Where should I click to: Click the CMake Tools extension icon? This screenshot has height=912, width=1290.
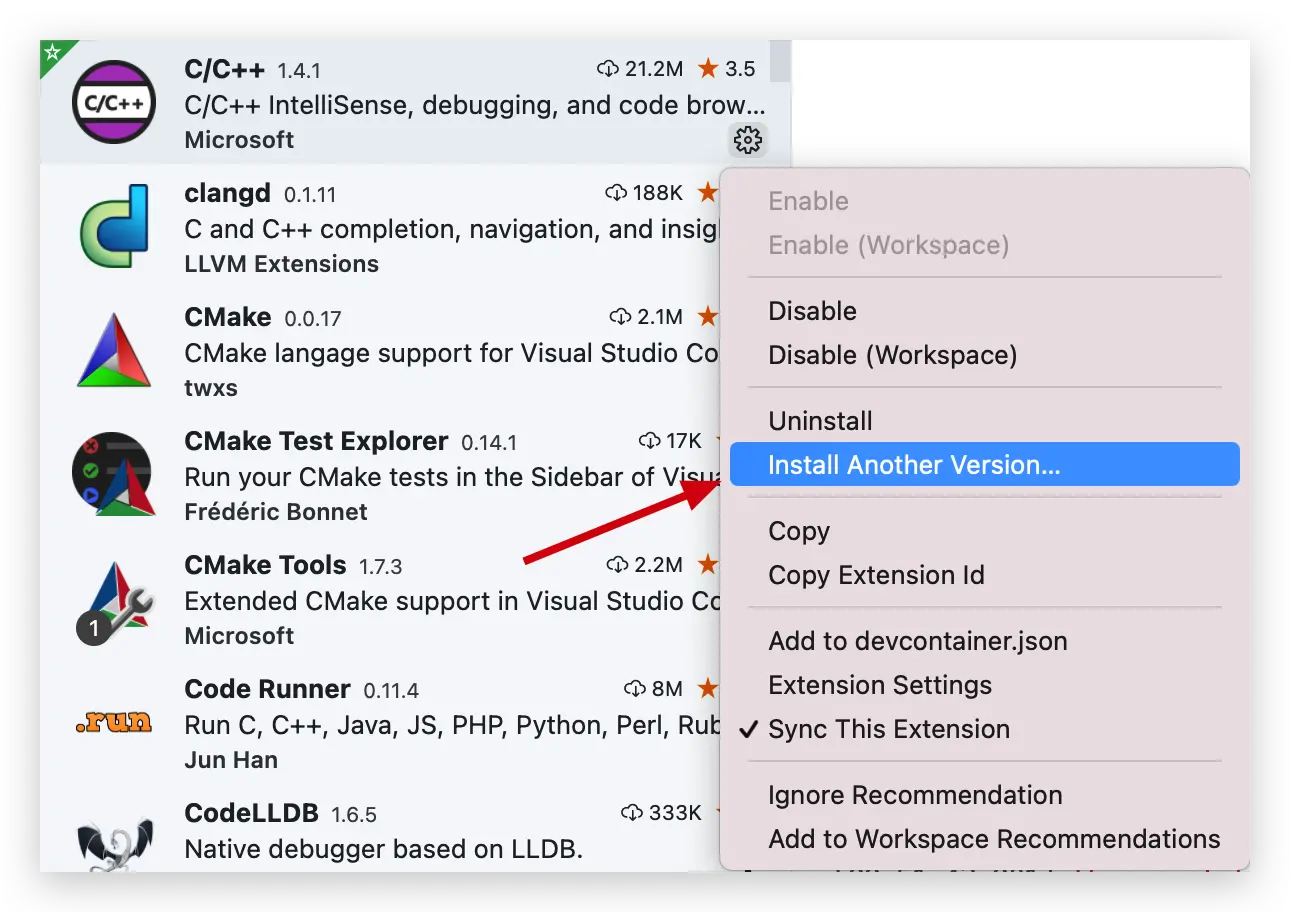click(x=114, y=600)
